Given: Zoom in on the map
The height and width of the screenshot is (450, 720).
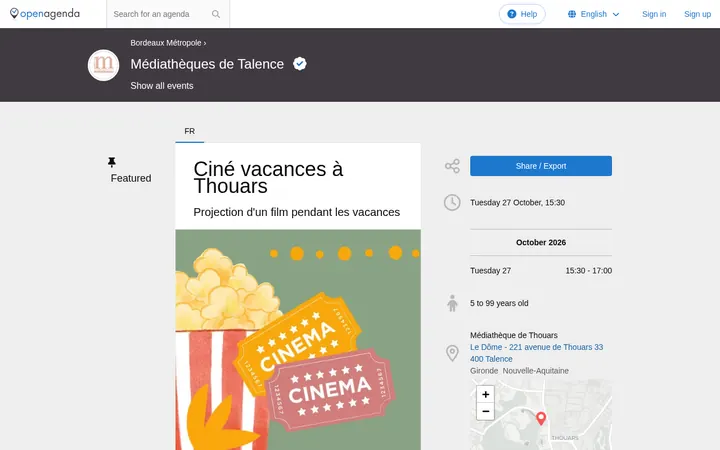Looking at the screenshot, I should 485,394.
